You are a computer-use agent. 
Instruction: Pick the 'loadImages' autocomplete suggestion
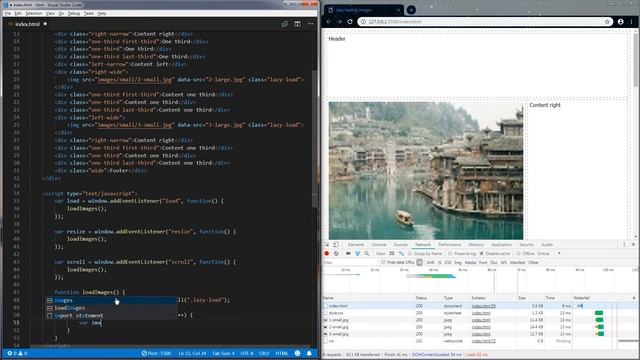111,308
